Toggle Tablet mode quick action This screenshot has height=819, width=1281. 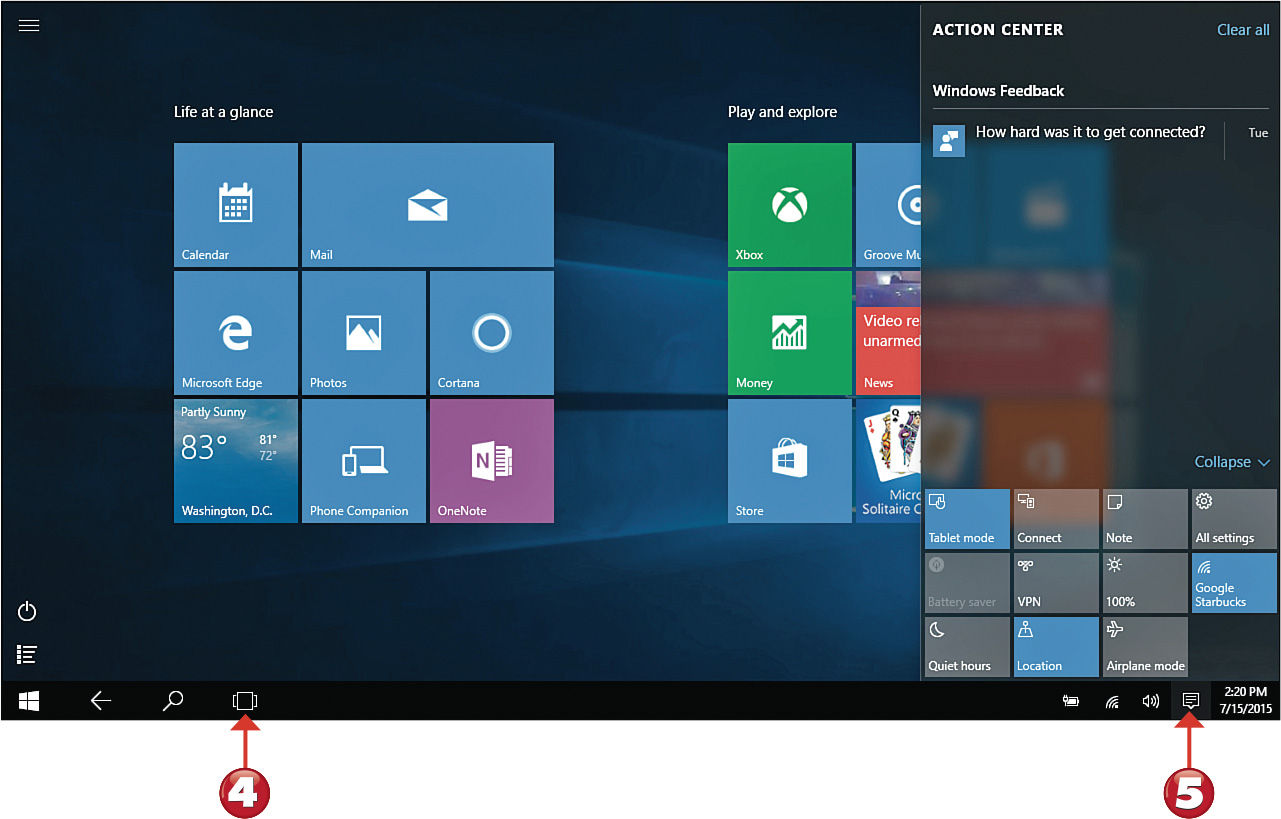[x=967, y=519]
